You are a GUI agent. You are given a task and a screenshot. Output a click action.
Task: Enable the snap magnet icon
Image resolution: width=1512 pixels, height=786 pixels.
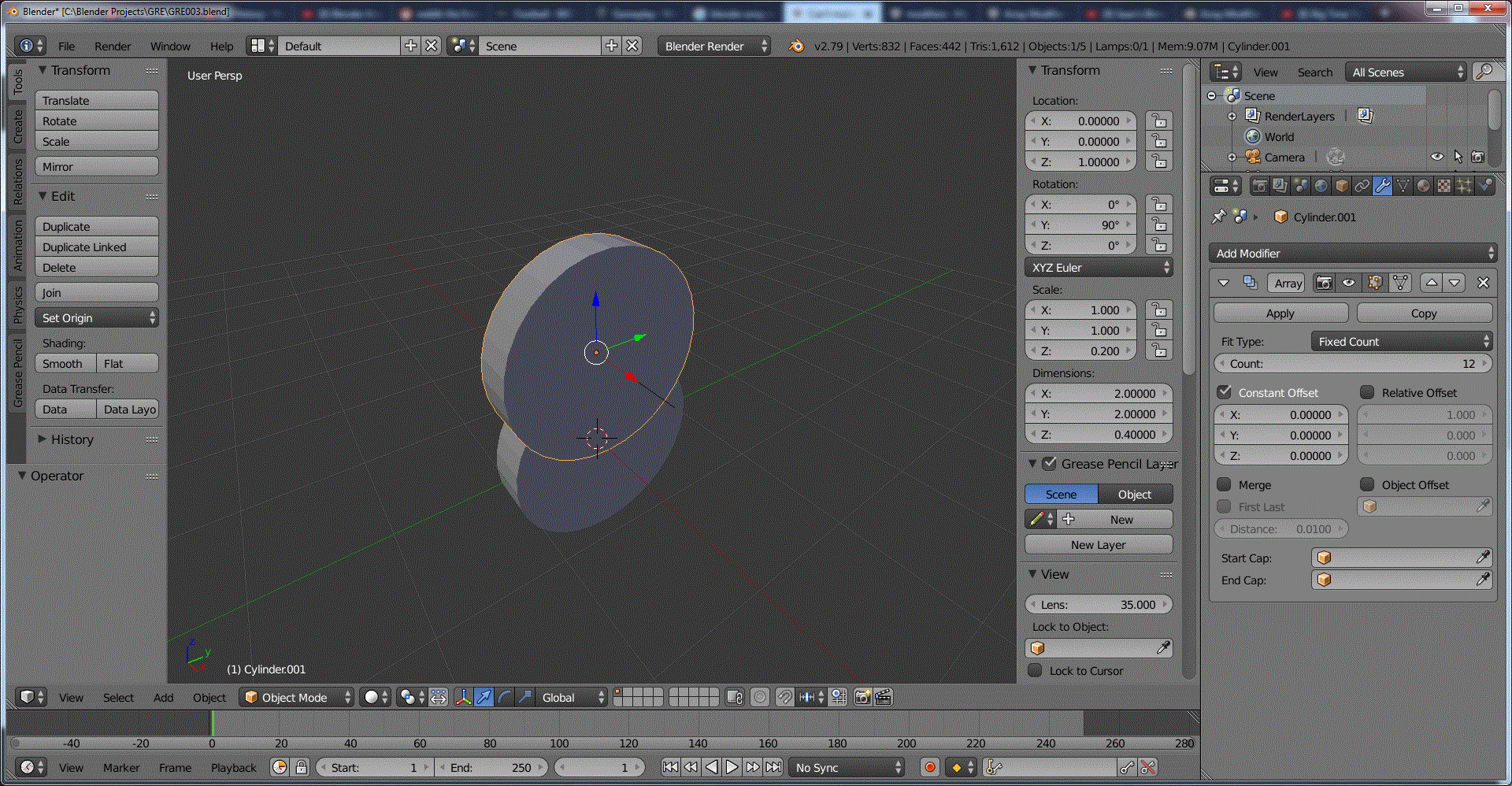[785, 698]
